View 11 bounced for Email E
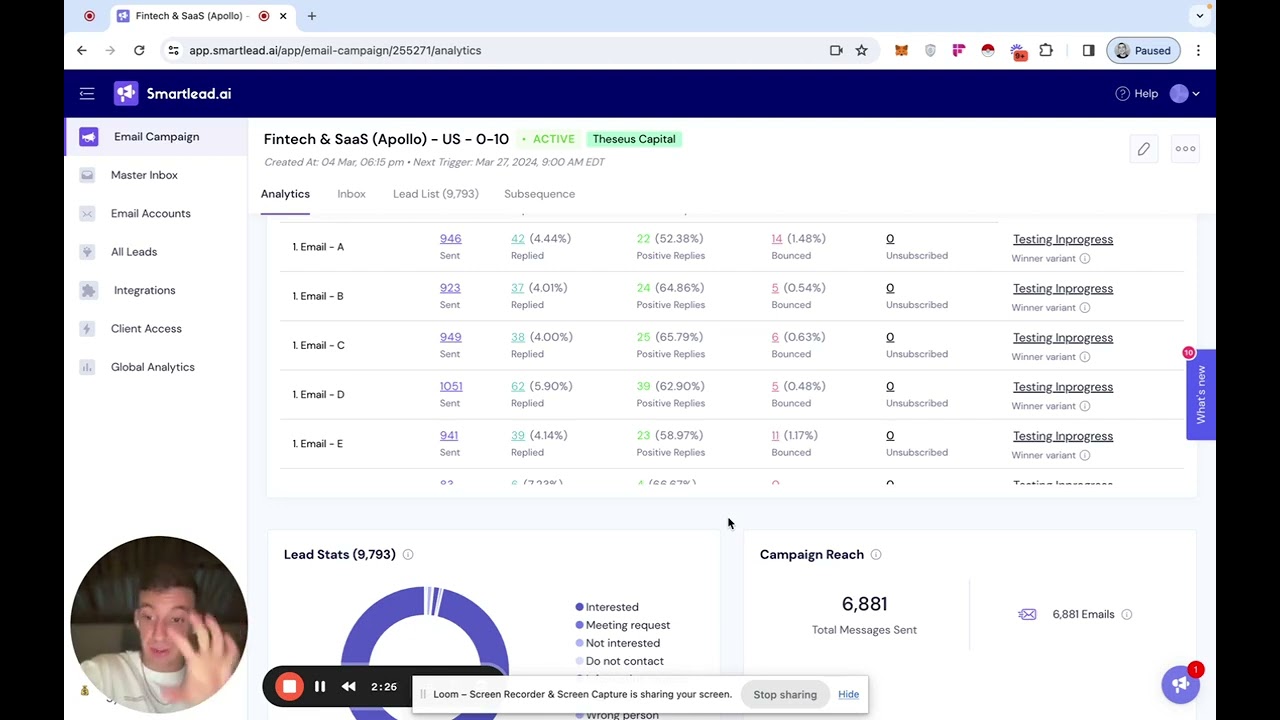The height and width of the screenshot is (720, 1280). pos(775,435)
